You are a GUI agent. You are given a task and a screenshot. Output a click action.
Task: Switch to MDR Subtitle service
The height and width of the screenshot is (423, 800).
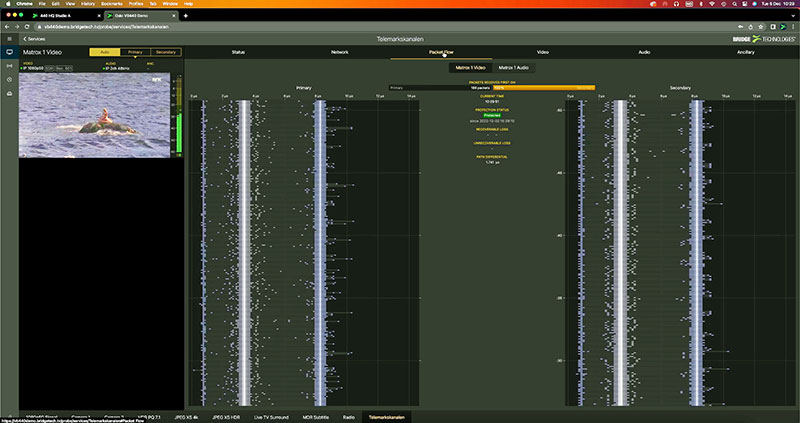(x=316, y=417)
